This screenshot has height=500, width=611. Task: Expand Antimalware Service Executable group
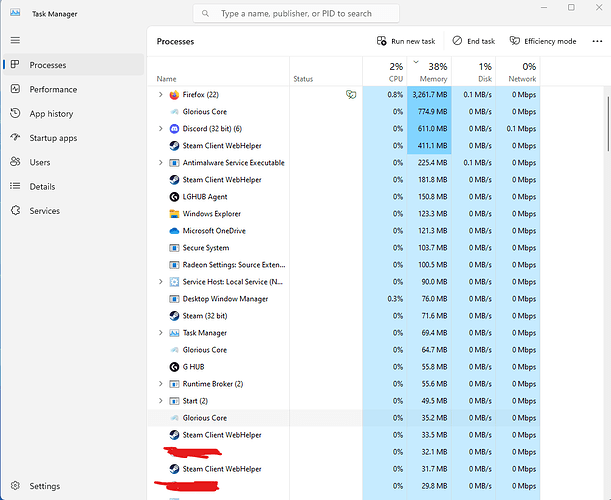tap(161, 163)
